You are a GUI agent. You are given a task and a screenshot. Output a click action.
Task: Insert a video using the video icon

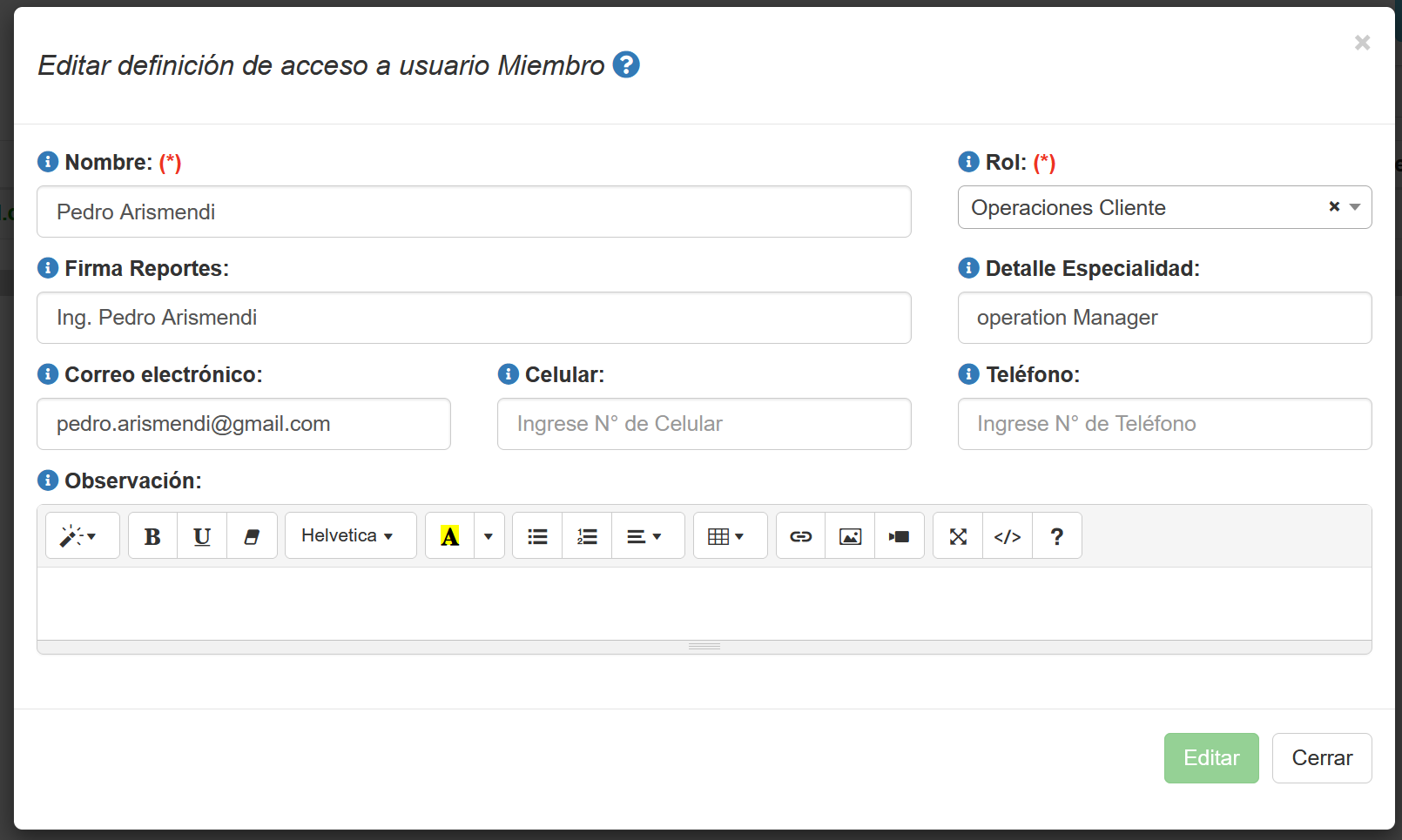pos(899,536)
